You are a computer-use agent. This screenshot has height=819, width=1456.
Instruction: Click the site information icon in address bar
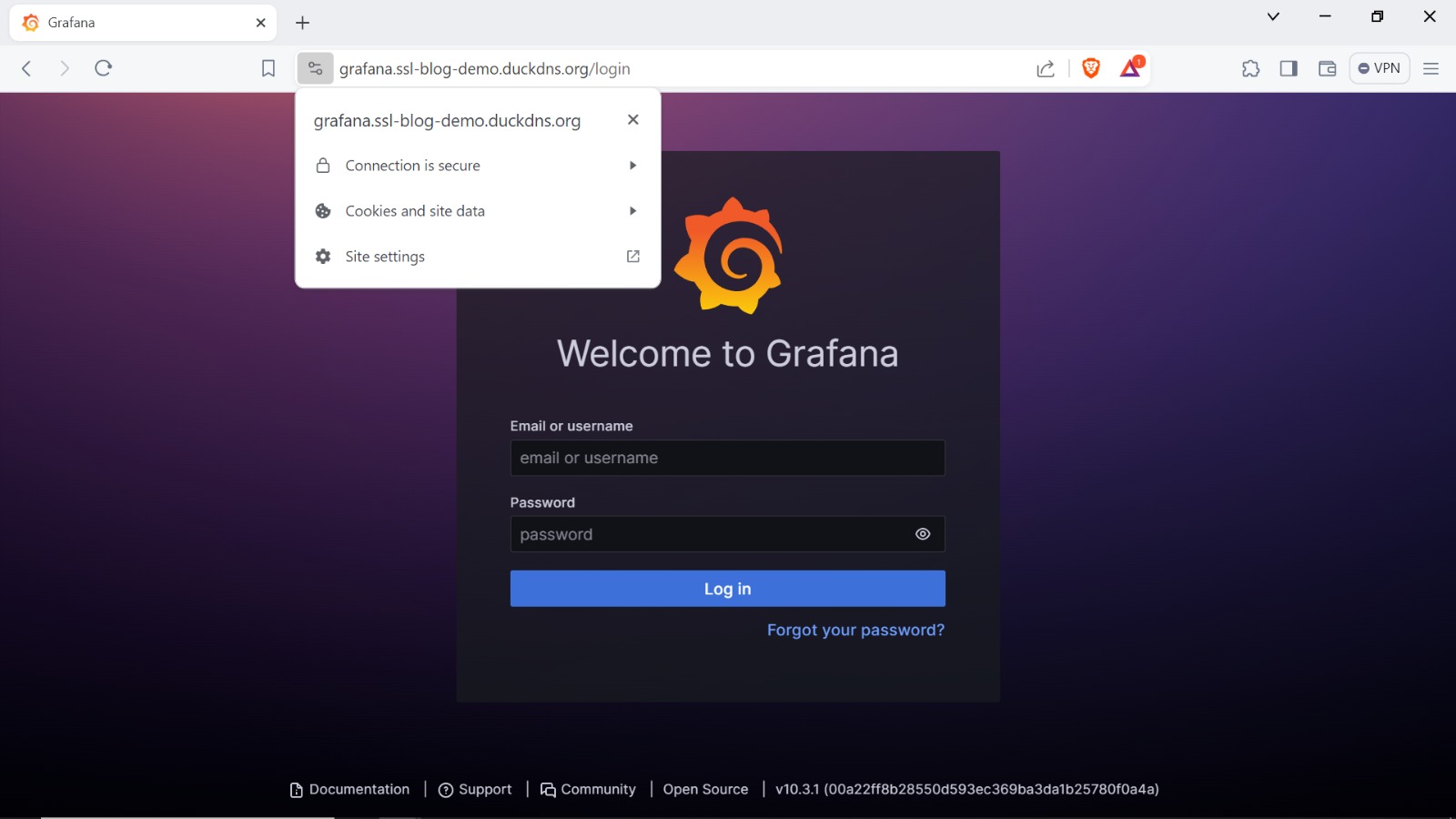pyautogui.click(x=315, y=68)
